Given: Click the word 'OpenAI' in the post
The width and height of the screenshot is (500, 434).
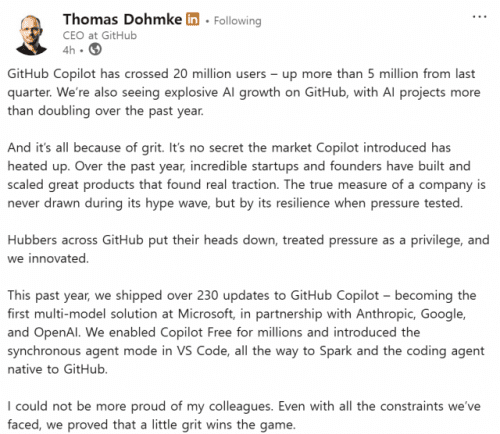Looking at the screenshot, I should [x=57, y=332].
